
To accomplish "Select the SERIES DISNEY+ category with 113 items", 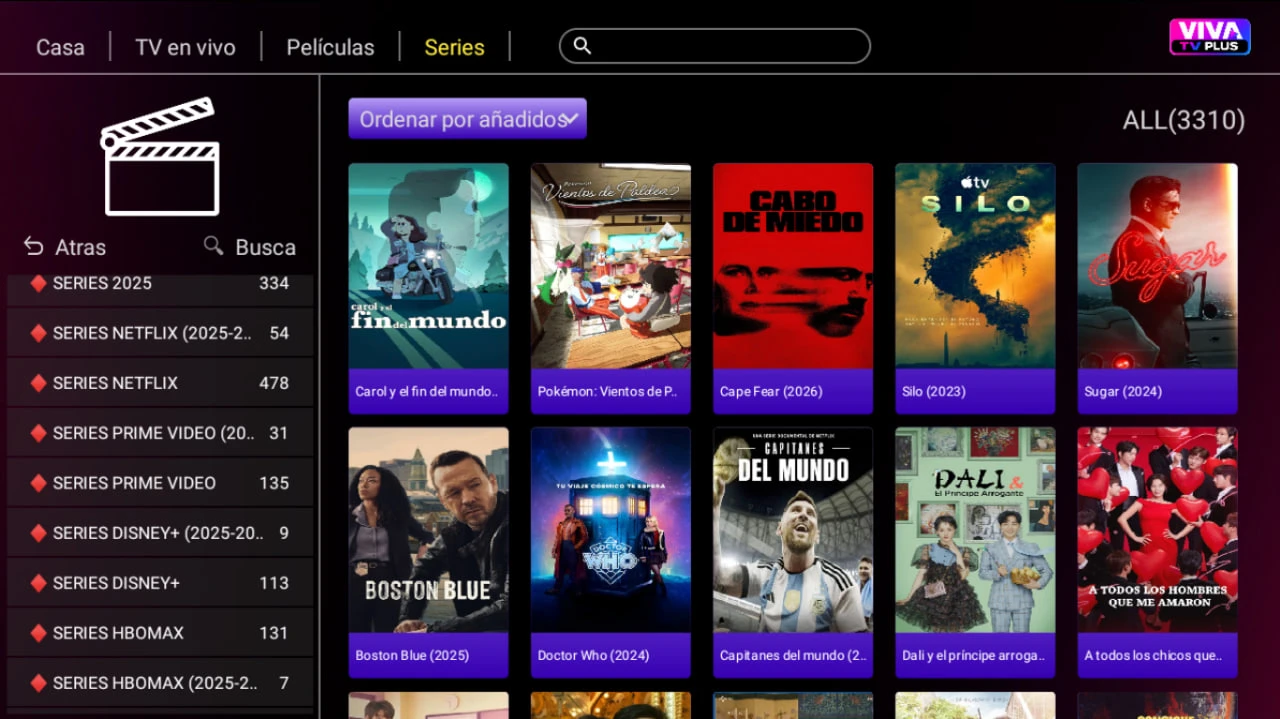I will click(x=160, y=583).
